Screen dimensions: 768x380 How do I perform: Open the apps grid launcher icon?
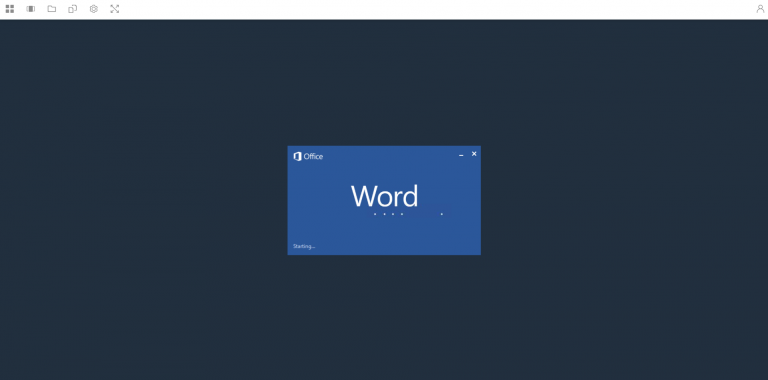pyautogui.click(x=10, y=9)
